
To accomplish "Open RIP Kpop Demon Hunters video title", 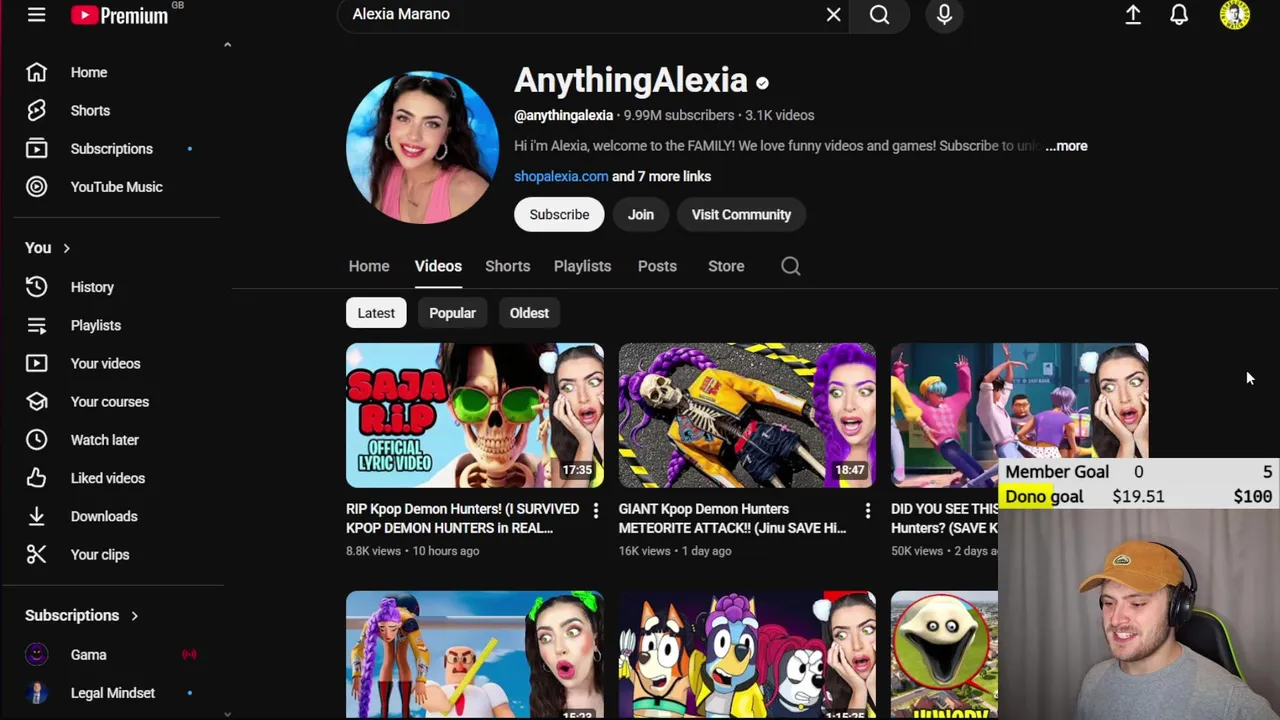I will (463, 518).
